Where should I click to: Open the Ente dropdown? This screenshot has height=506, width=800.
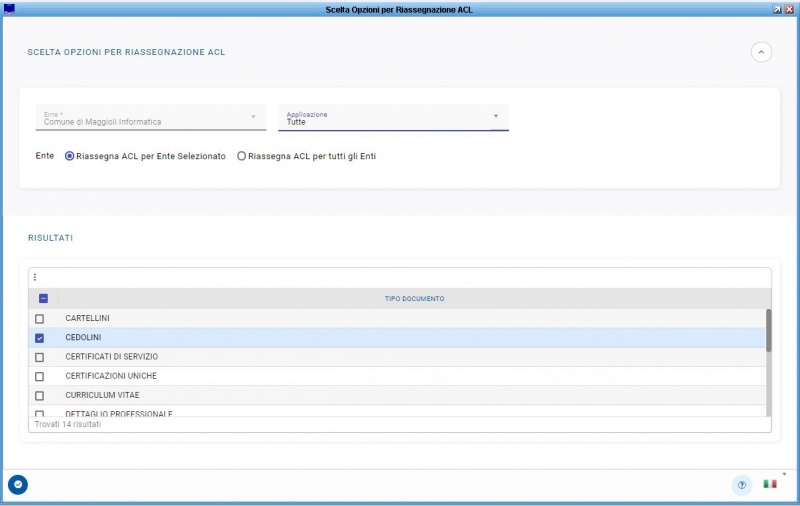pos(150,118)
